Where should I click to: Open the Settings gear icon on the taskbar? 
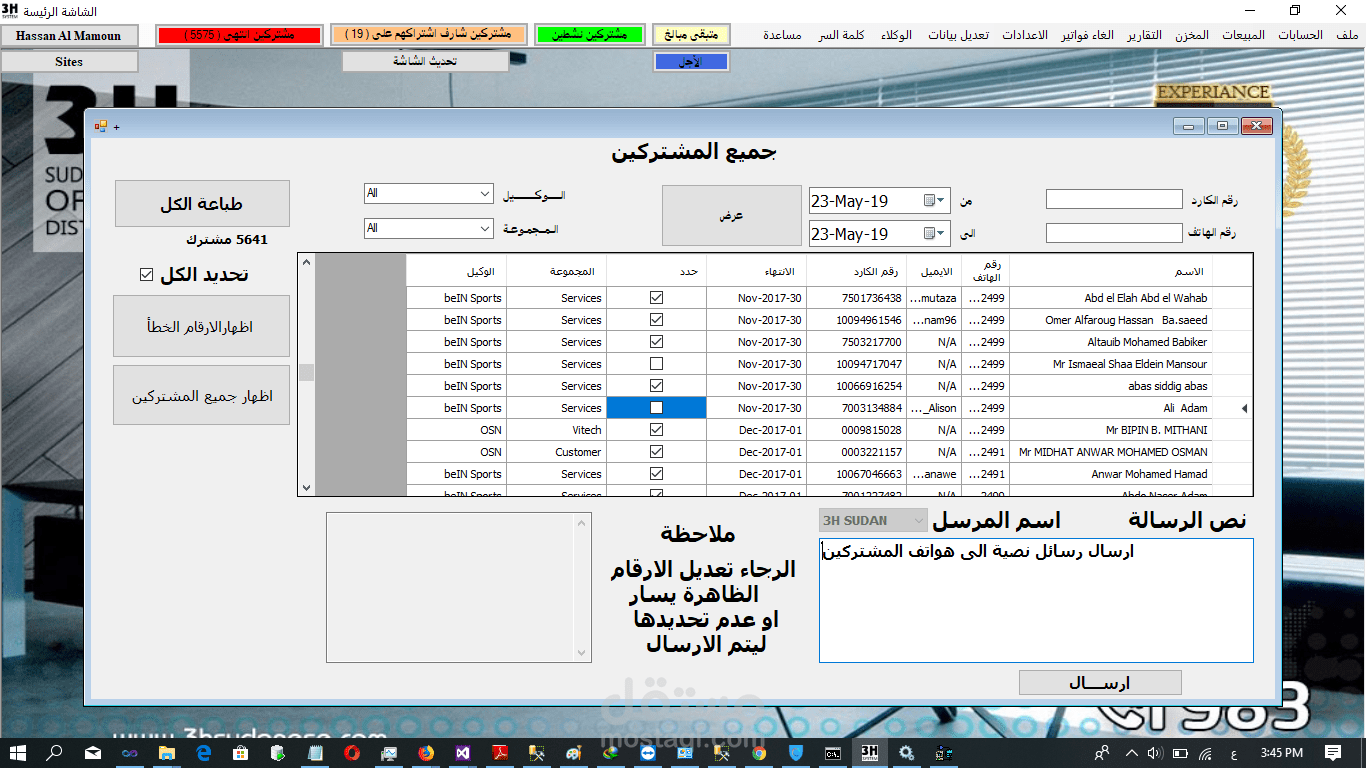coord(907,754)
